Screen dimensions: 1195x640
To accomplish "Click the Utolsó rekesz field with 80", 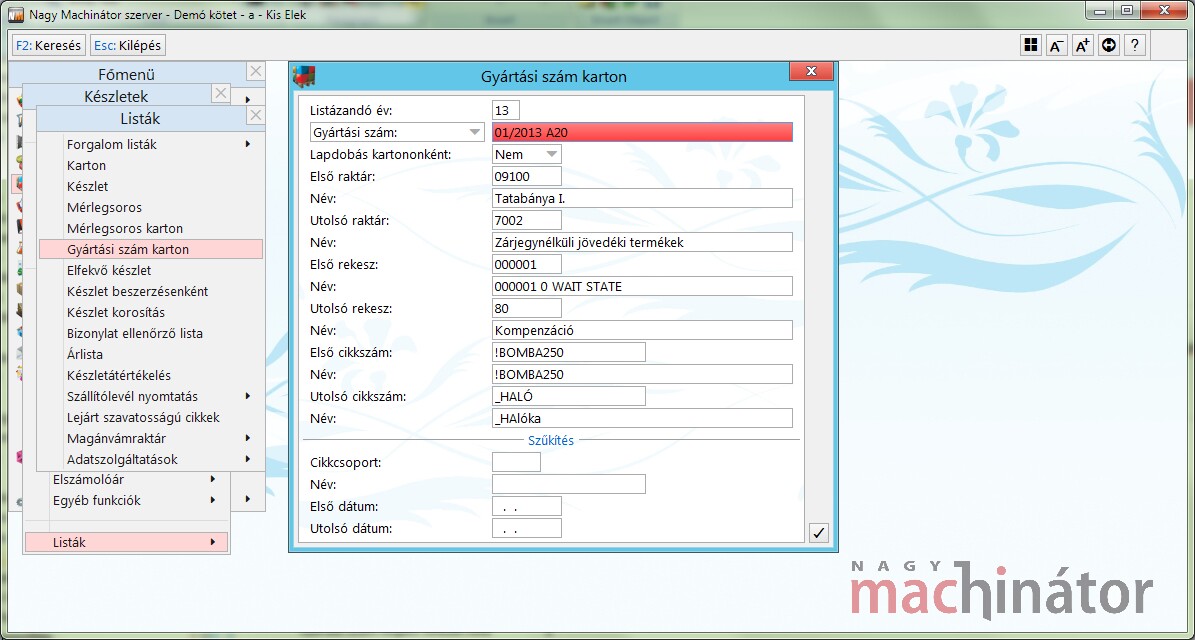I will (x=527, y=309).
